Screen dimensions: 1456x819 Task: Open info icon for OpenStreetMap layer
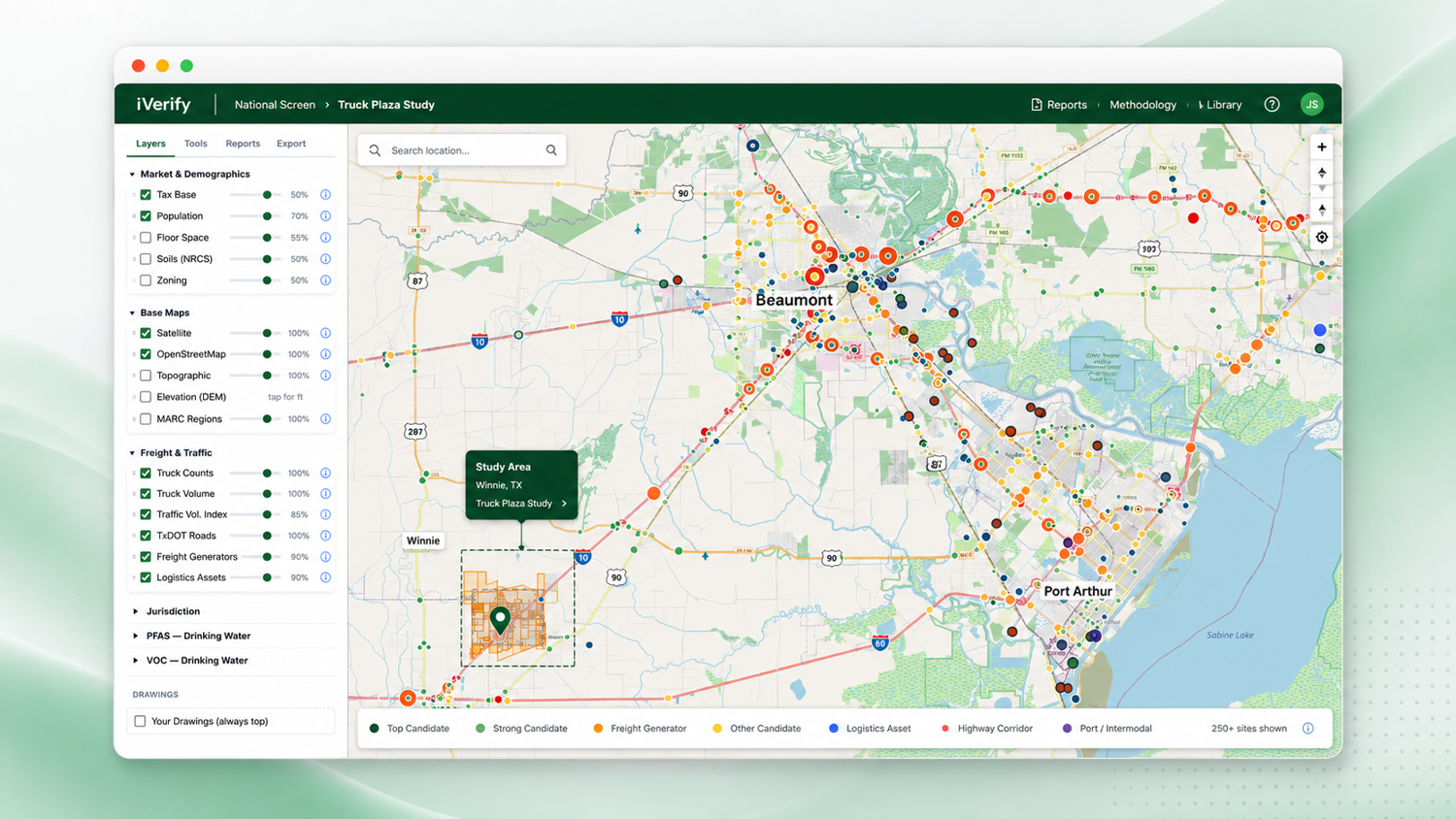click(x=325, y=354)
